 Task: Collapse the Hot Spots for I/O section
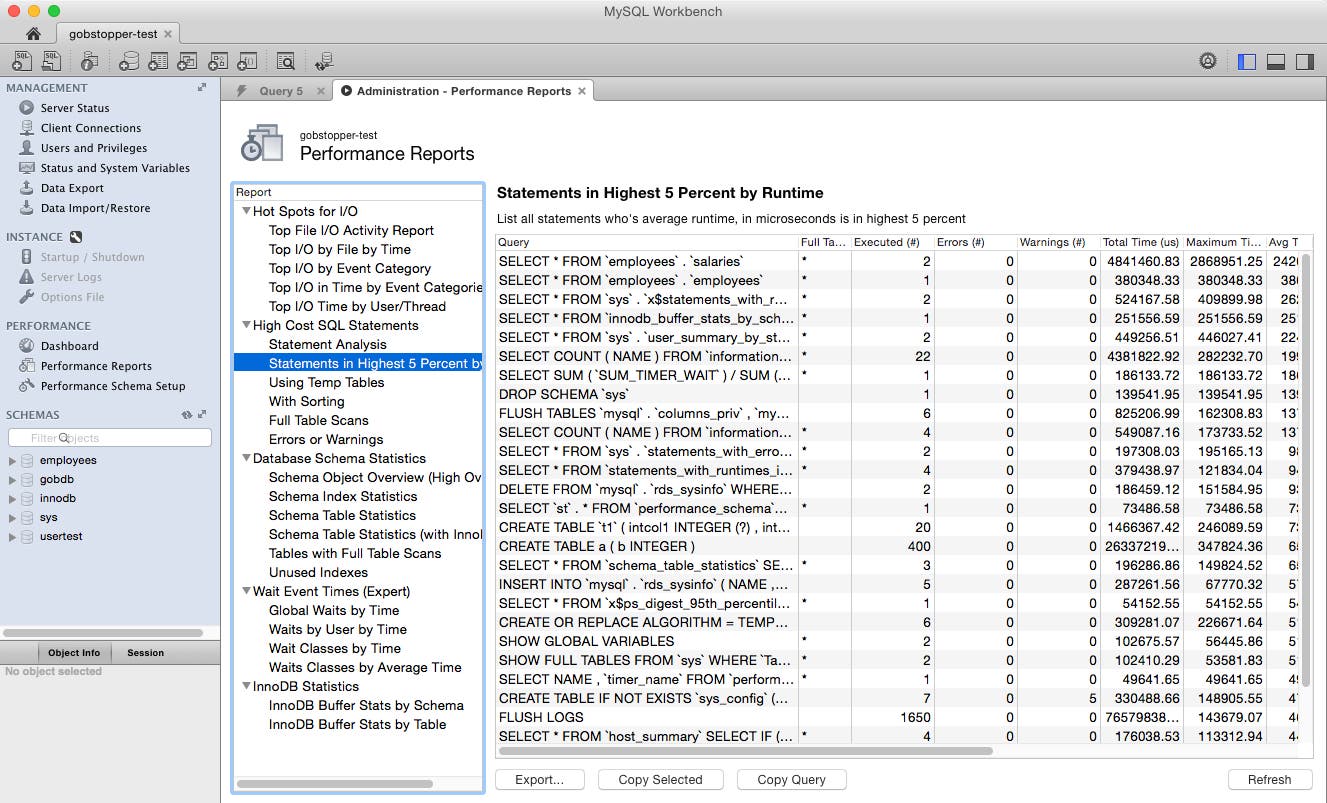point(246,211)
